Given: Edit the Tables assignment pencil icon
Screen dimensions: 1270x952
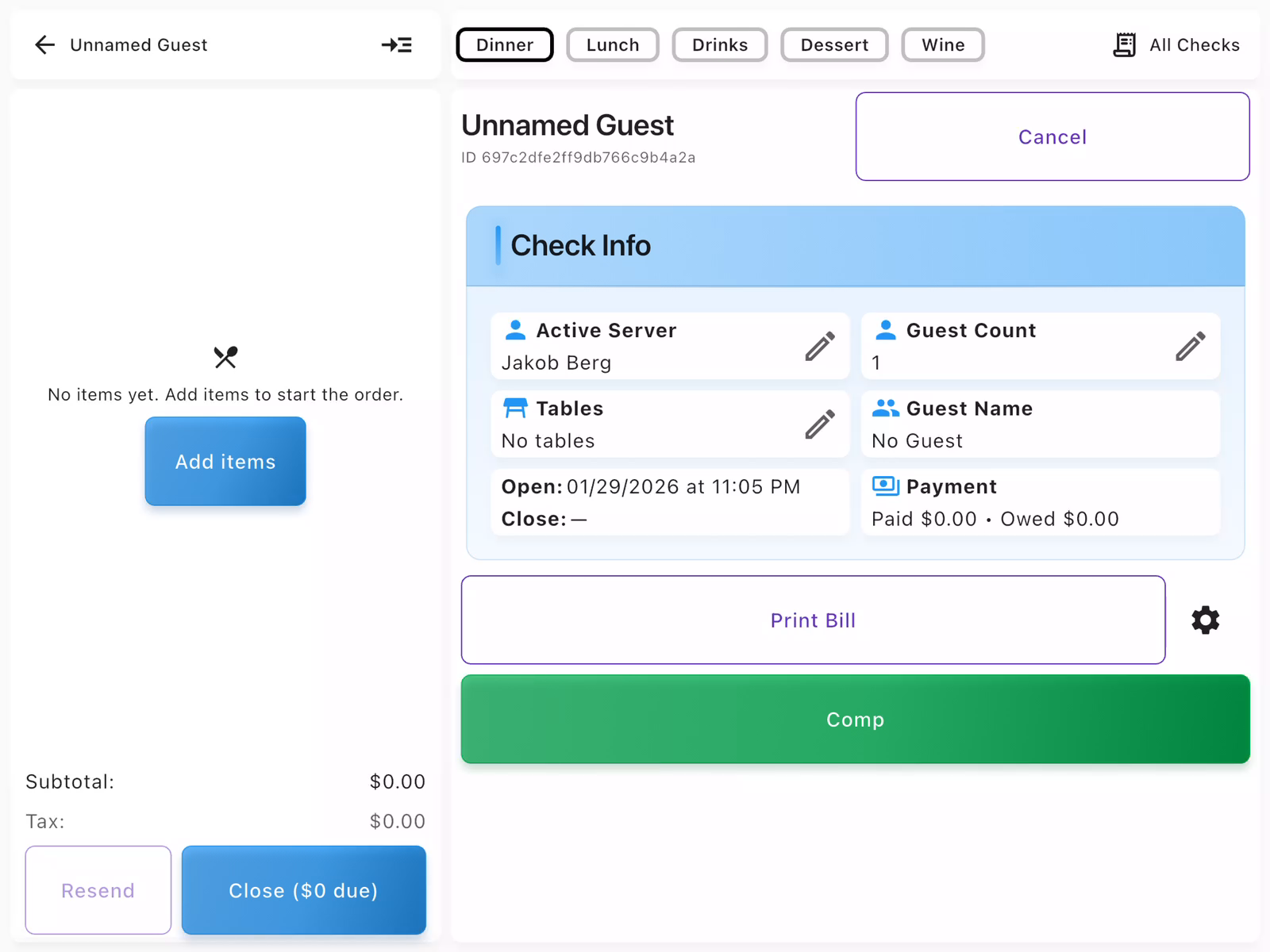Looking at the screenshot, I should [820, 424].
